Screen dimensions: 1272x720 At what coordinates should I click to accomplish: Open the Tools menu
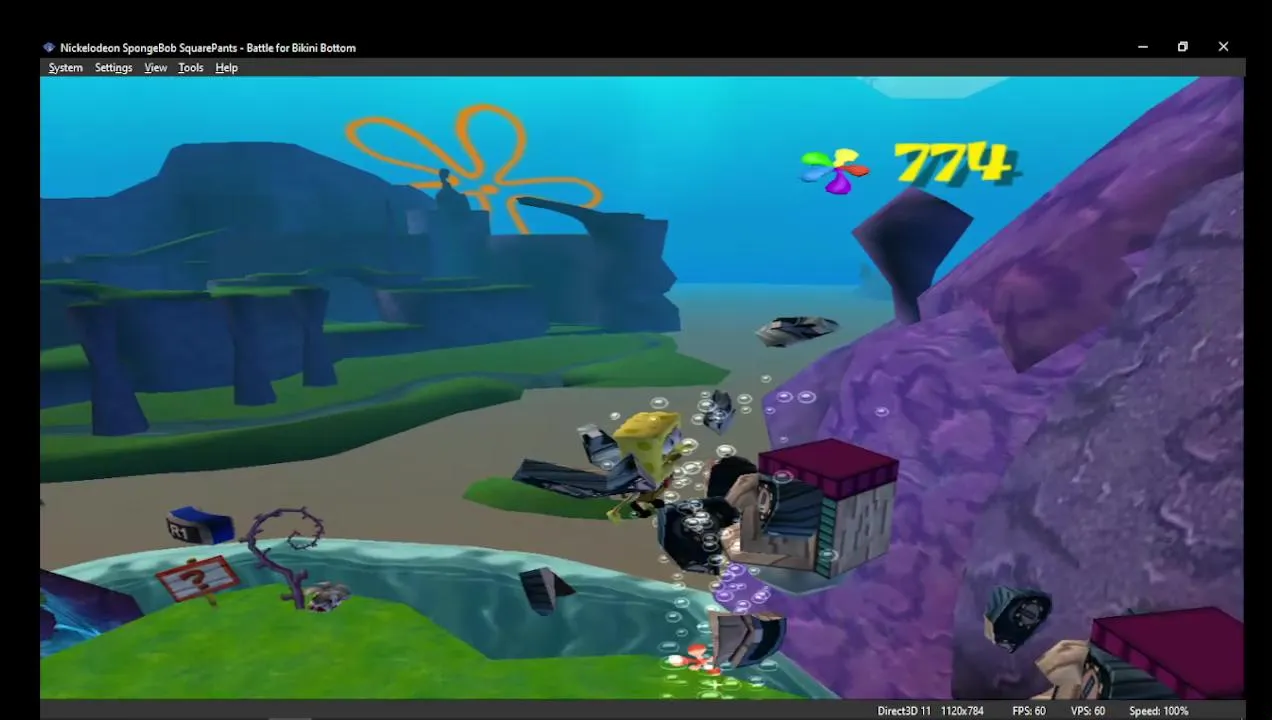click(190, 68)
